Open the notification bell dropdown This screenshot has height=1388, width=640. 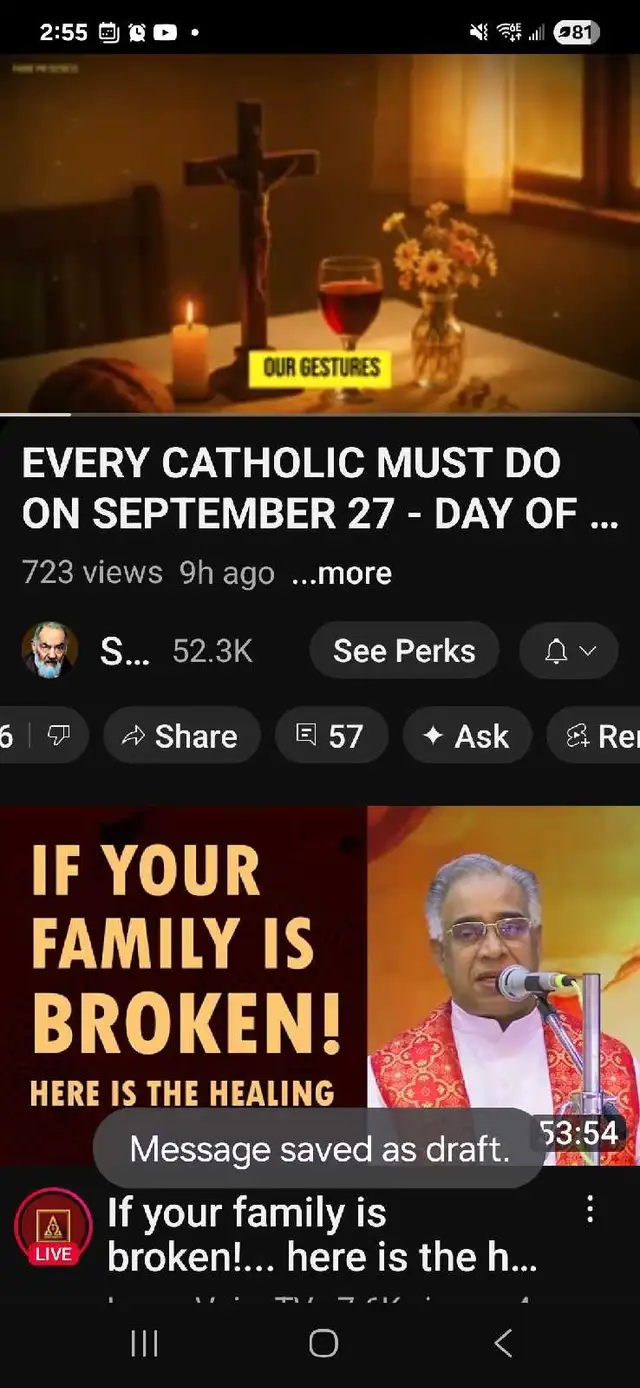(x=570, y=651)
